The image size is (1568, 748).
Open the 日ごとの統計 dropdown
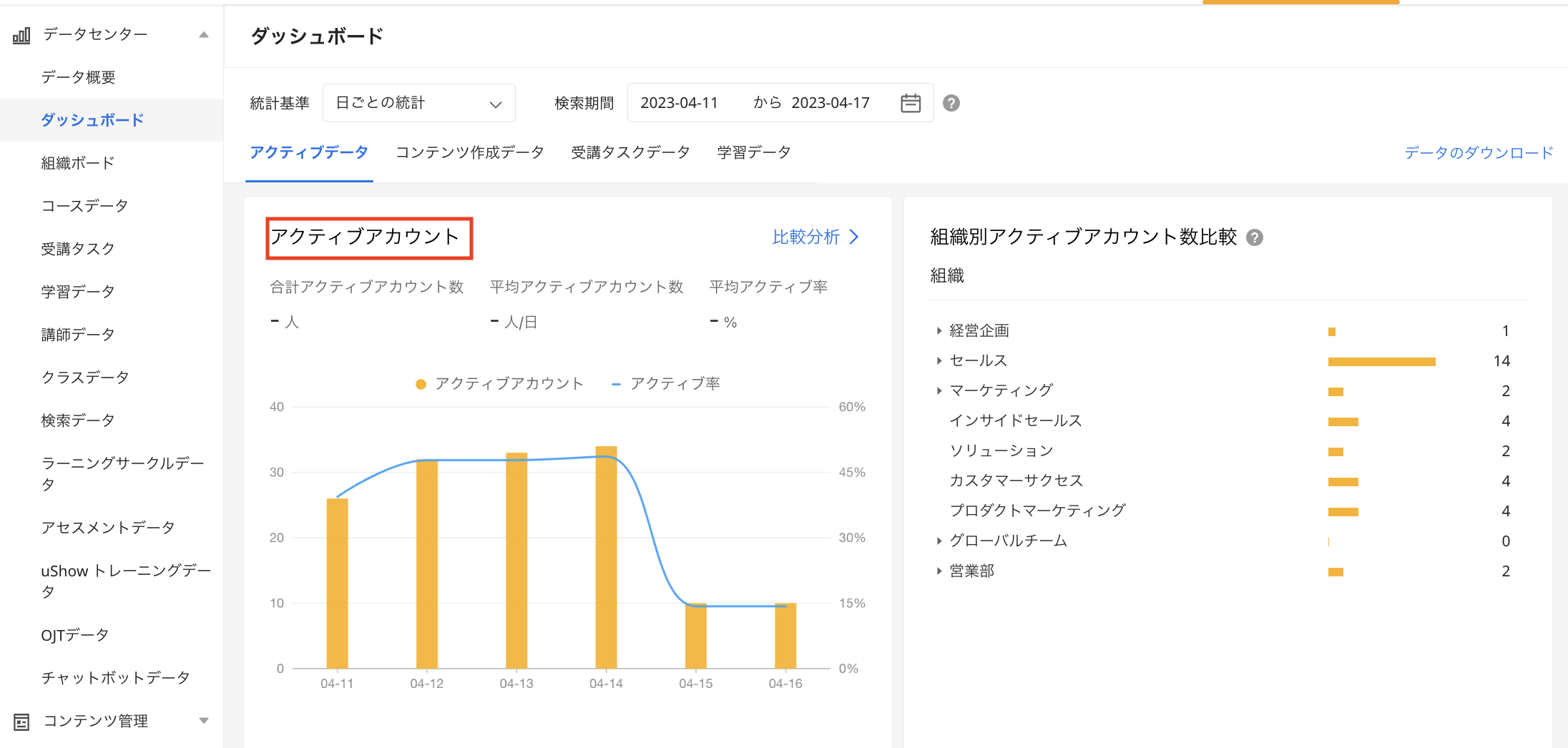tap(418, 102)
